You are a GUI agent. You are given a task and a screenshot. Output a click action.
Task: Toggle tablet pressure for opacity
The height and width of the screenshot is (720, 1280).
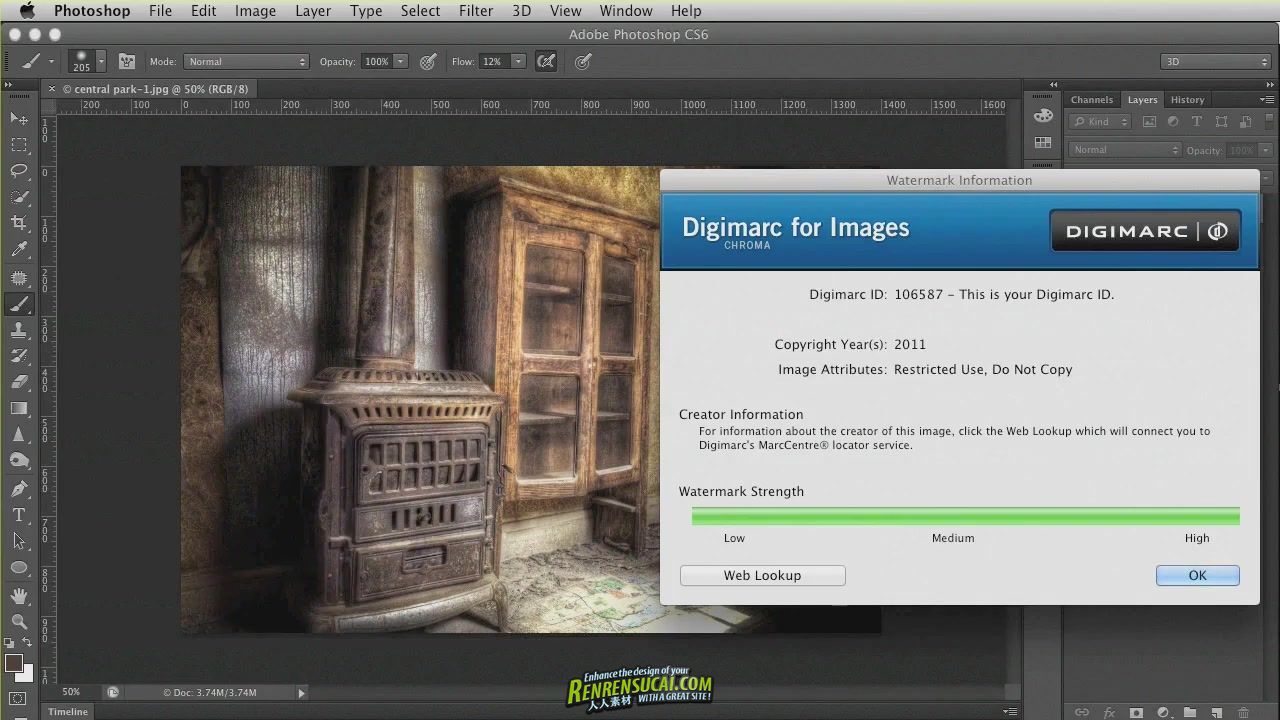pos(428,61)
